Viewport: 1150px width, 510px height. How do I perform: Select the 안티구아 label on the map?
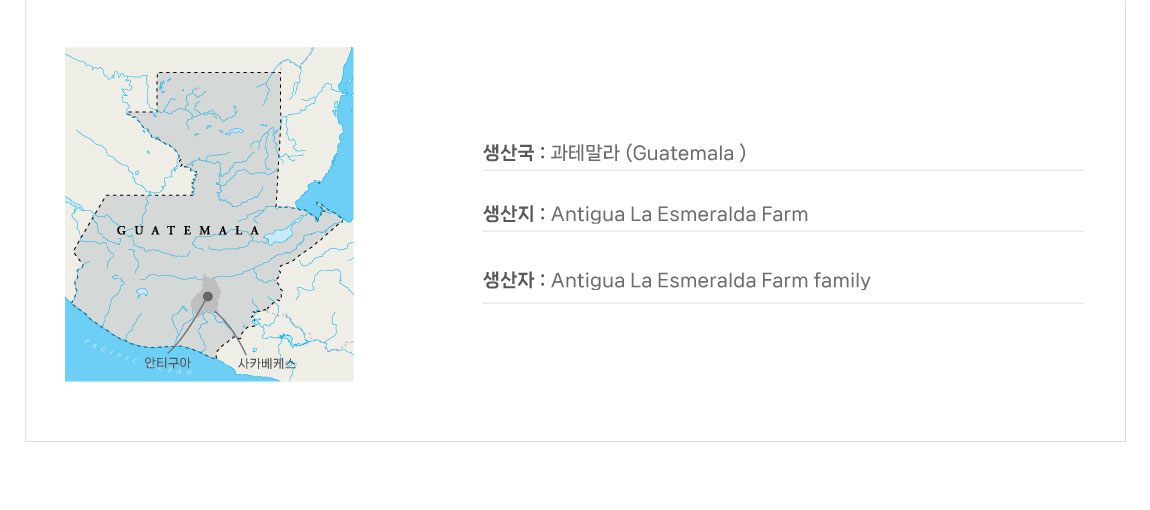pyautogui.click(x=162, y=363)
